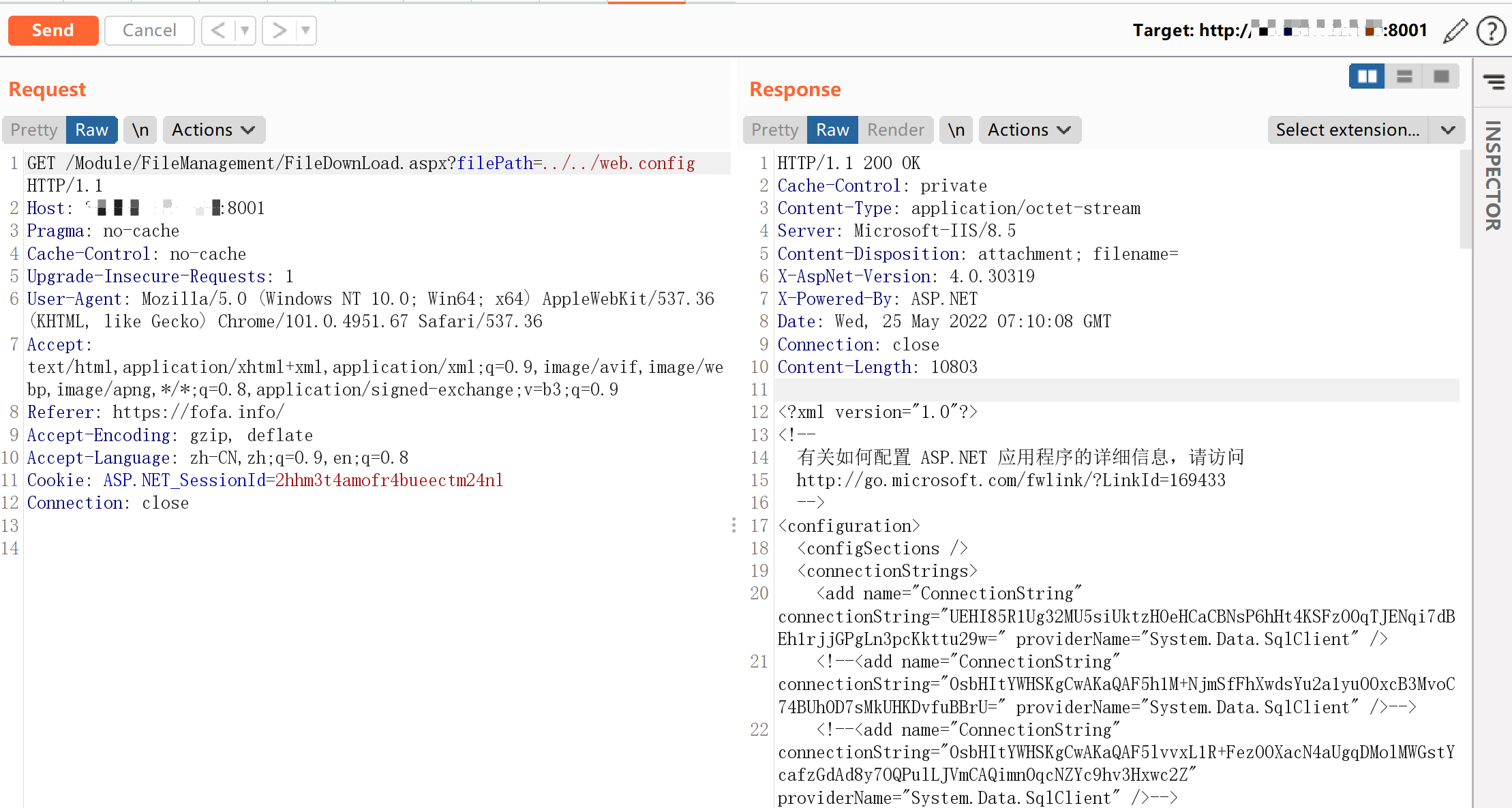Viewport: 1512px width, 808px height.
Task: Switch to top-bottom split layout
Action: (1404, 76)
